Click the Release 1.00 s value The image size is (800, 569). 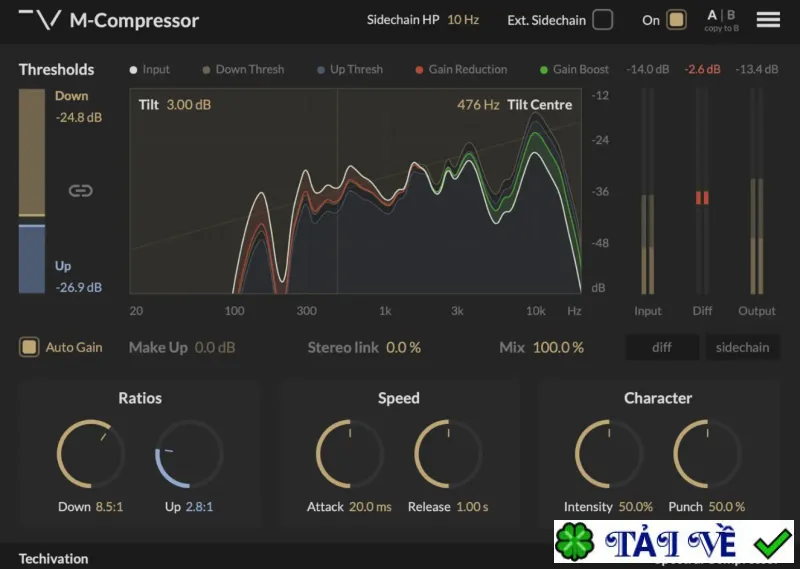click(x=472, y=507)
